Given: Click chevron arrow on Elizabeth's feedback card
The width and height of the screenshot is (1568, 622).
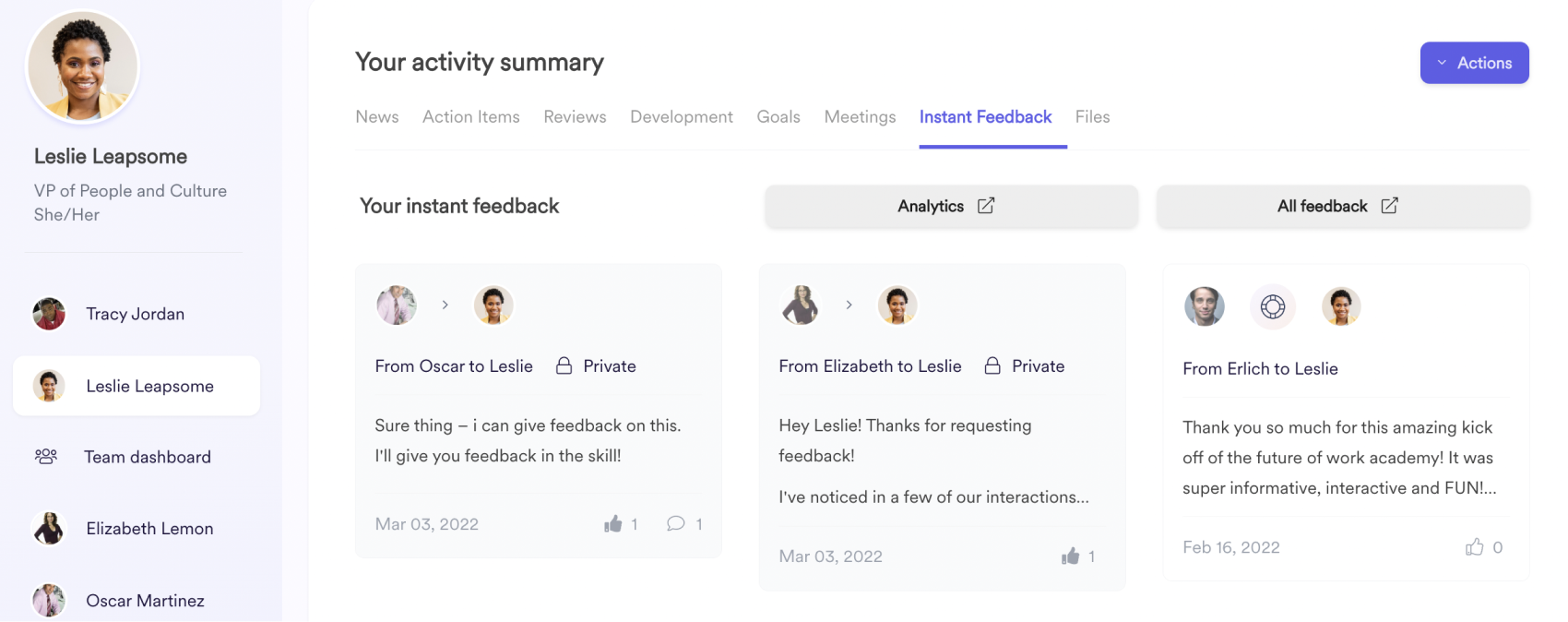Looking at the screenshot, I should point(849,305).
